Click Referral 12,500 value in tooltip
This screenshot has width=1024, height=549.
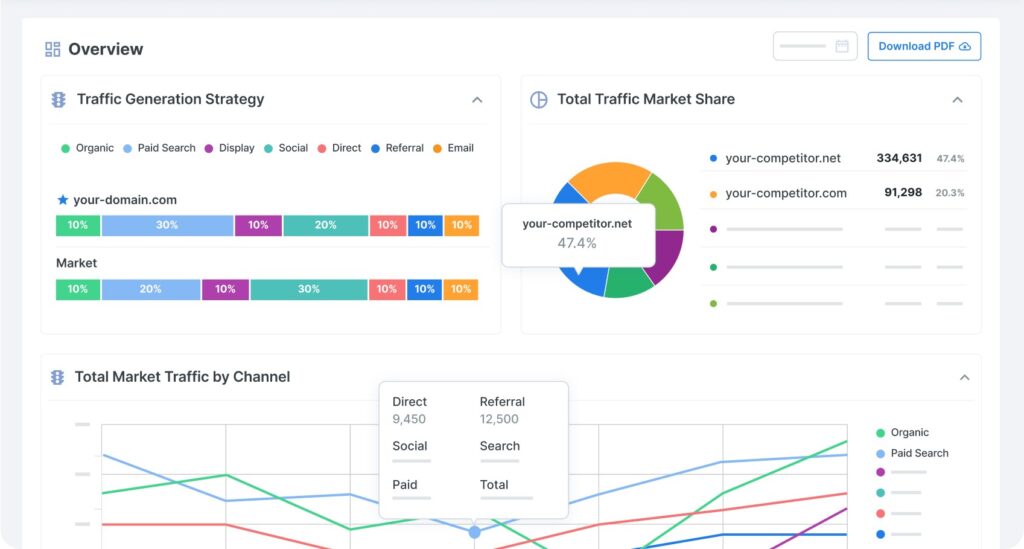click(x=499, y=419)
